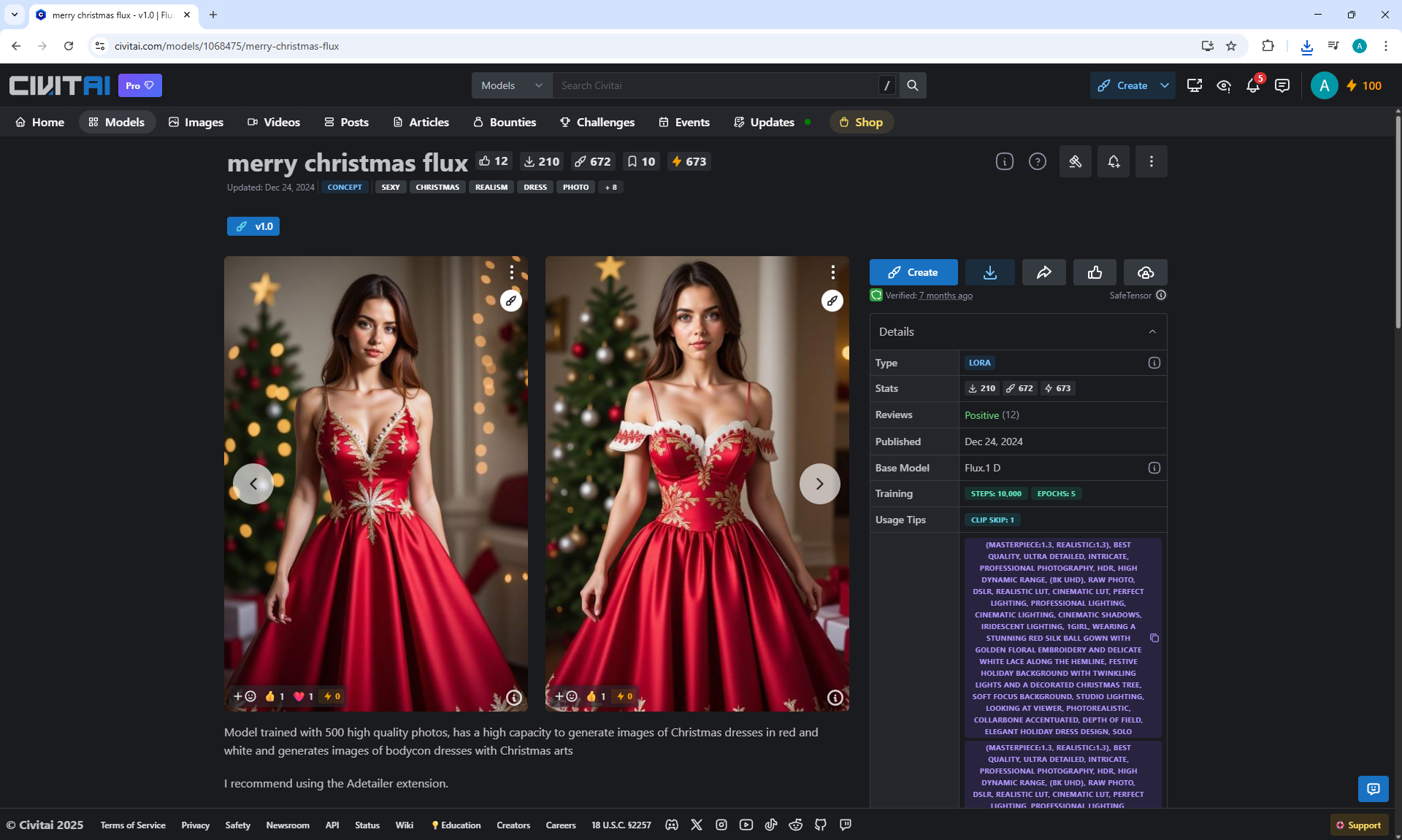The height and width of the screenshot is (840, 1402).
Task: Open the notifications bell icon
Action: tap(1253, 85)
